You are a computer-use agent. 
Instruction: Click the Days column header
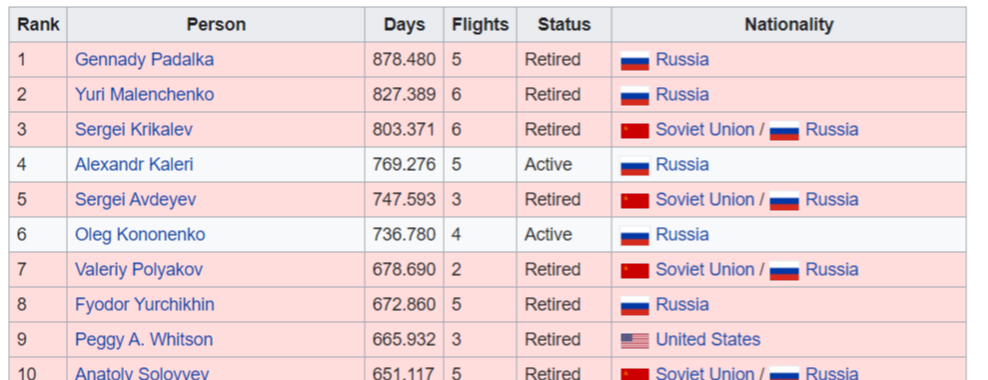[405, 25]
